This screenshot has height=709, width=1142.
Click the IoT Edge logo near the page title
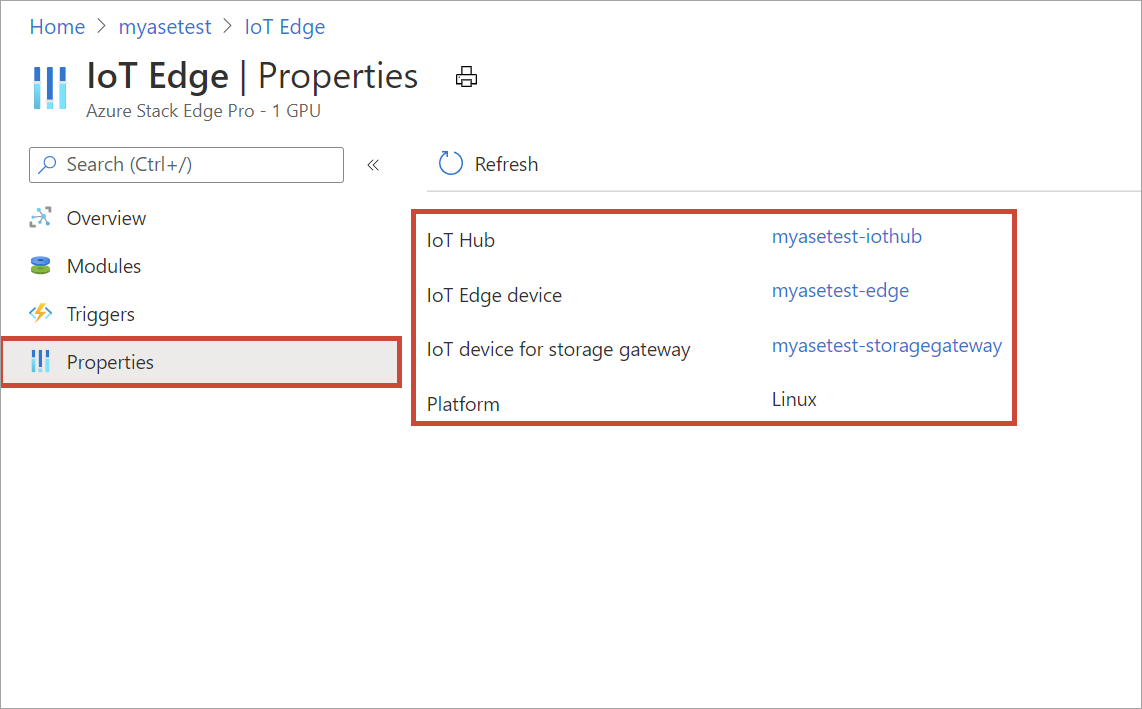[x=50, y=88]
